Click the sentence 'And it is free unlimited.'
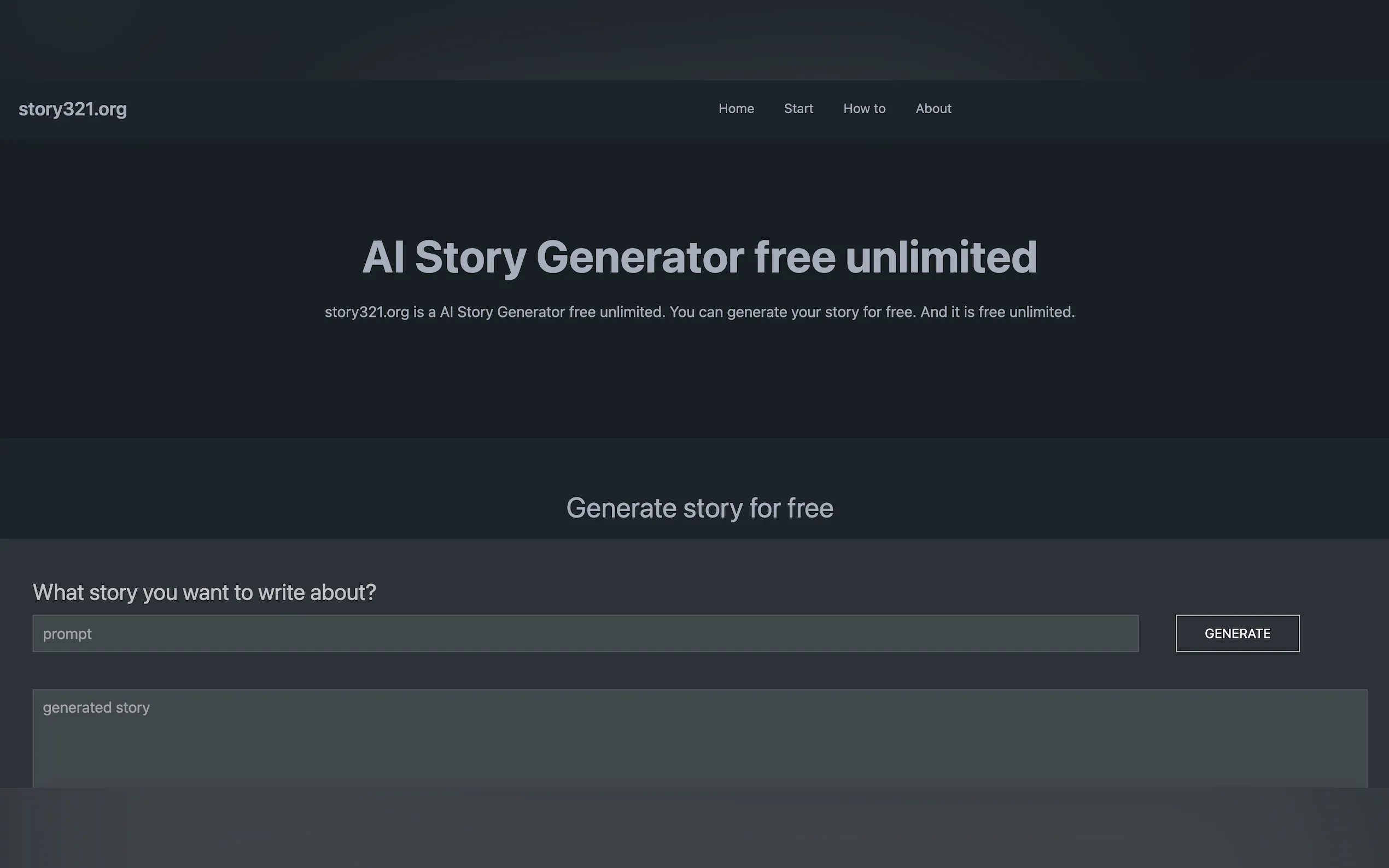This screenshot has height=868, width=1389. point(997,312)
